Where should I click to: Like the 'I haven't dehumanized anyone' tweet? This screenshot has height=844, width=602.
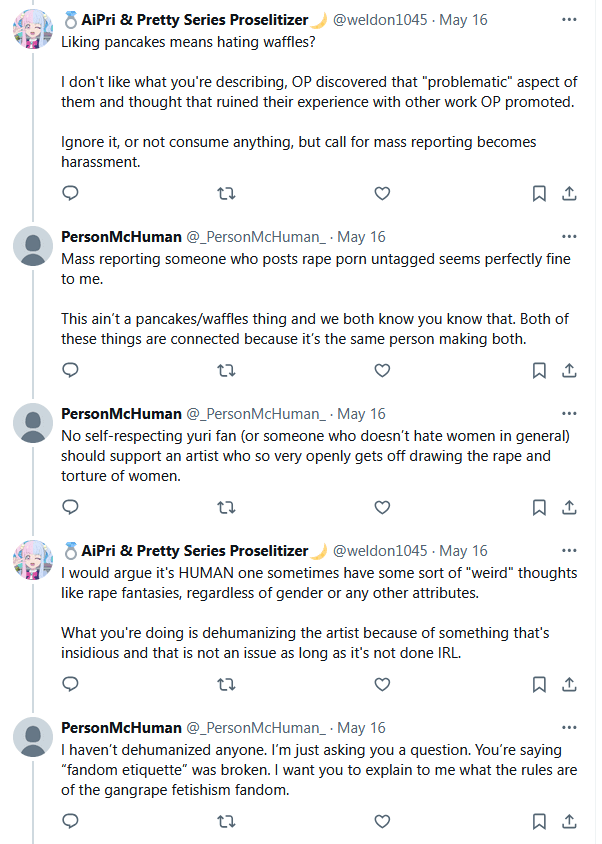(x=382, y=821)
